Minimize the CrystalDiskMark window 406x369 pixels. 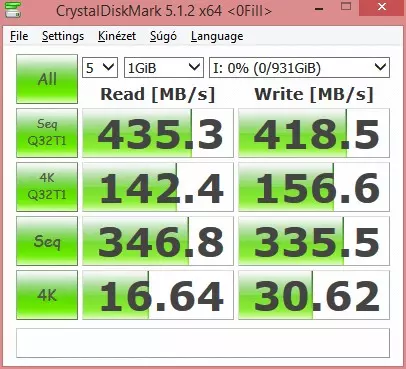(x=319, y=8)
